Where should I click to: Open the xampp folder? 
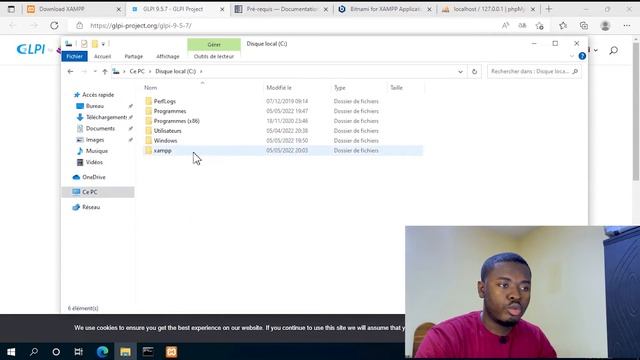283,151
